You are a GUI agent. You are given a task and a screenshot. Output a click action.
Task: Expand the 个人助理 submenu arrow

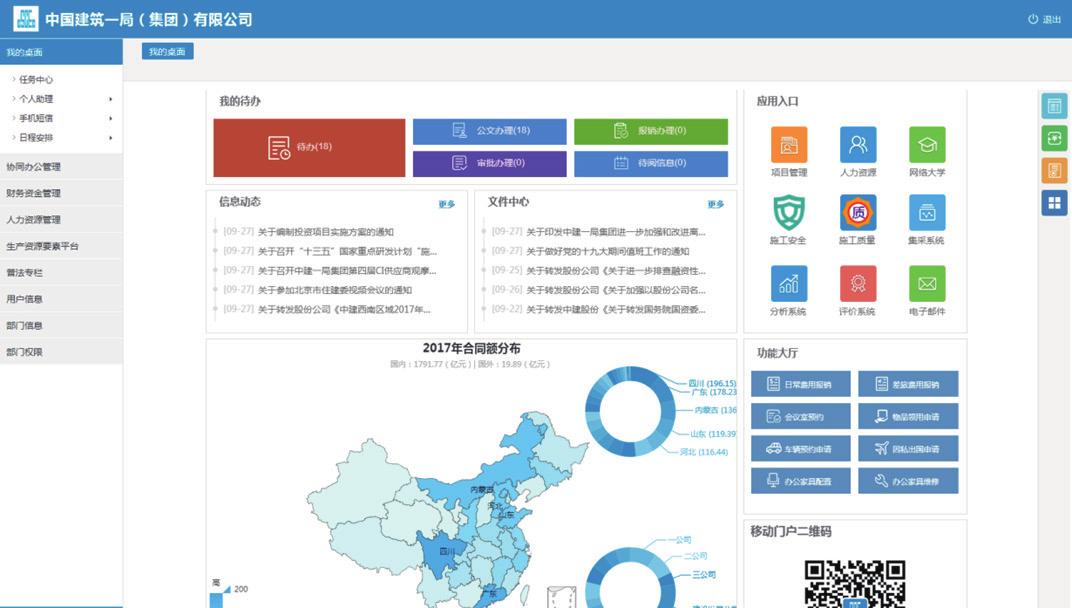pos(110,99)
